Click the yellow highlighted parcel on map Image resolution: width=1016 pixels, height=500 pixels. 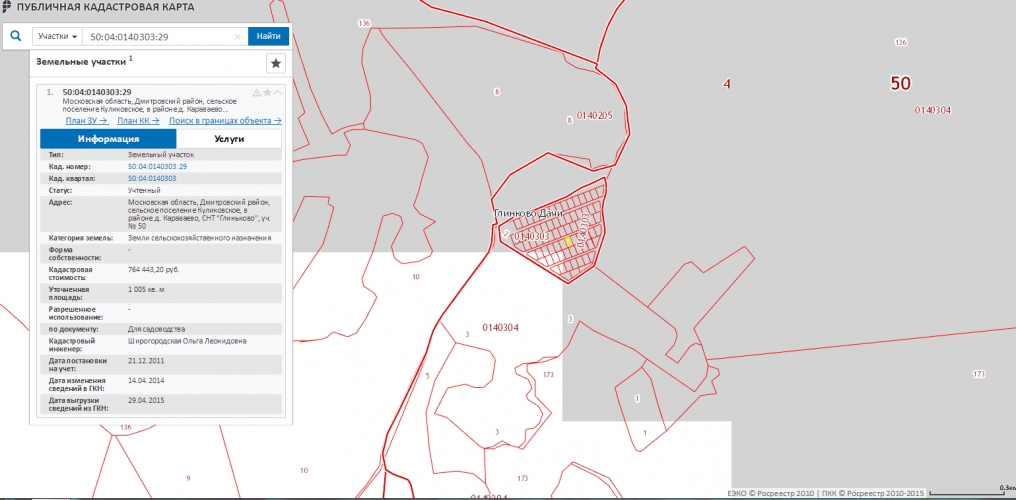tap(568, 241)
